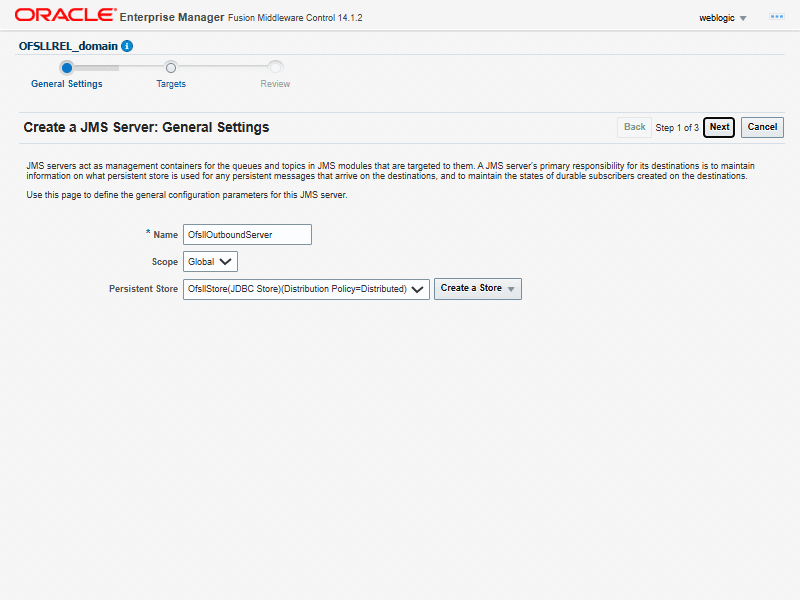Screen dimensions: 800x600
Task: Click the 'Step 1 of 3' text
Action: click(x=677, y=128)
